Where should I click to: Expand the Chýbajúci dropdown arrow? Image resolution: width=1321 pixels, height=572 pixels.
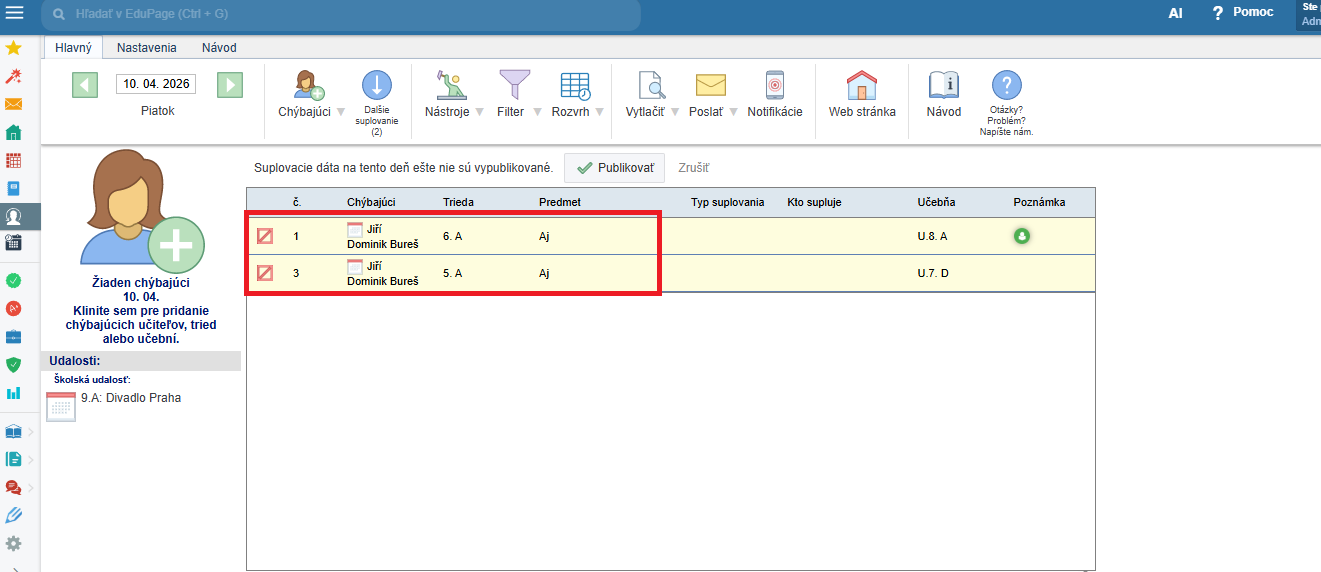click(x=340, y=112)
